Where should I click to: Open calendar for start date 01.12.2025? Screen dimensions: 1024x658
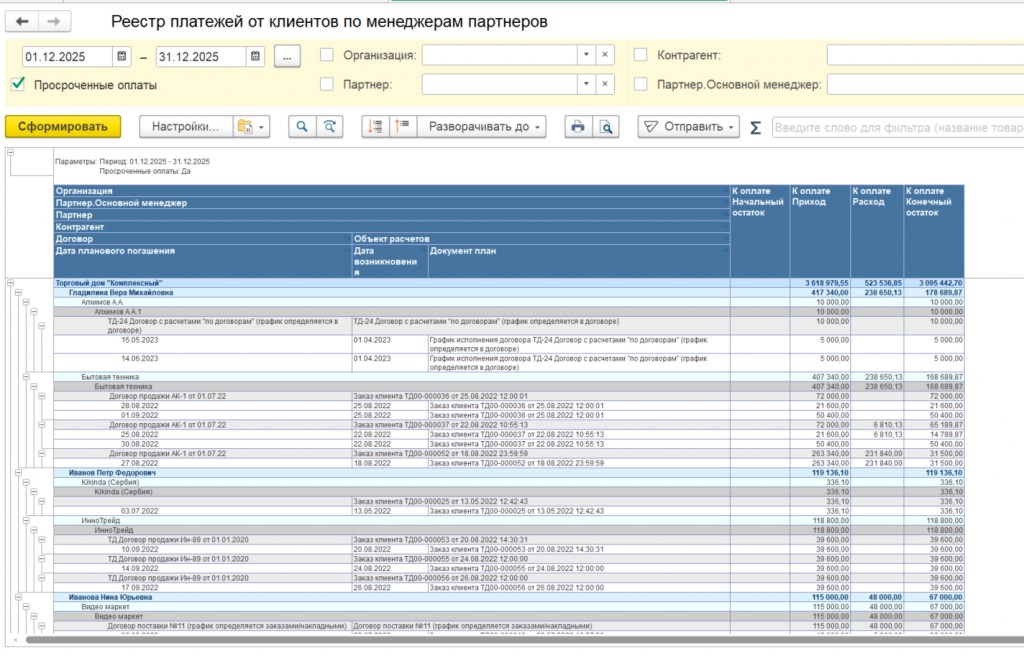(x=122, y=57)
